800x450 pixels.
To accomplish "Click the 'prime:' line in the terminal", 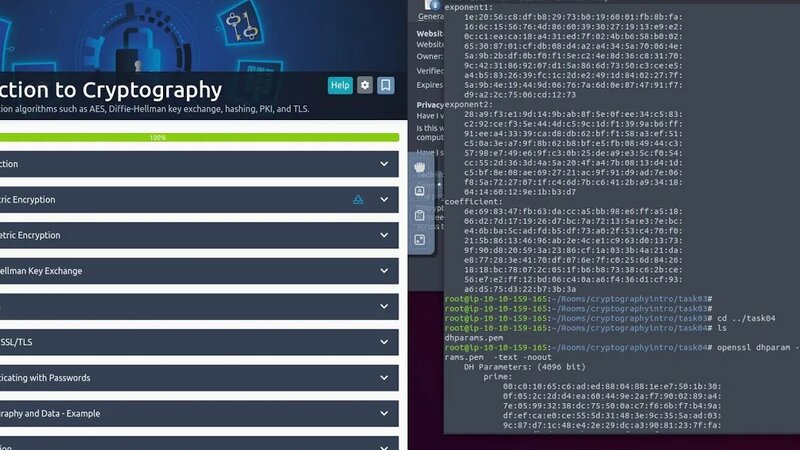I will tap(498, 377).
